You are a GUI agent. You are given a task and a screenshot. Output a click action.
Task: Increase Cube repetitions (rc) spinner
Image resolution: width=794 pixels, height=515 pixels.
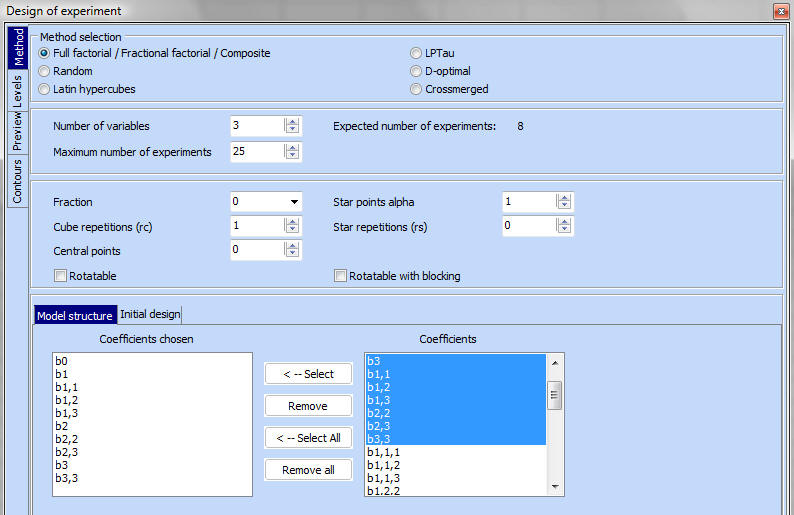pos(292,222)
